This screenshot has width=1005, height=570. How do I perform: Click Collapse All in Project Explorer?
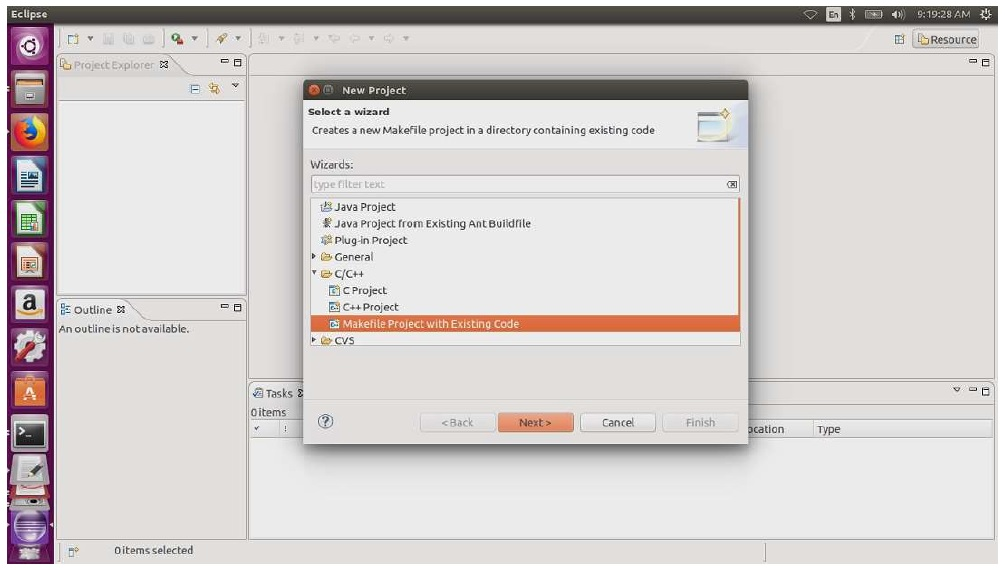pyautogui.click(x=197, y=89)
